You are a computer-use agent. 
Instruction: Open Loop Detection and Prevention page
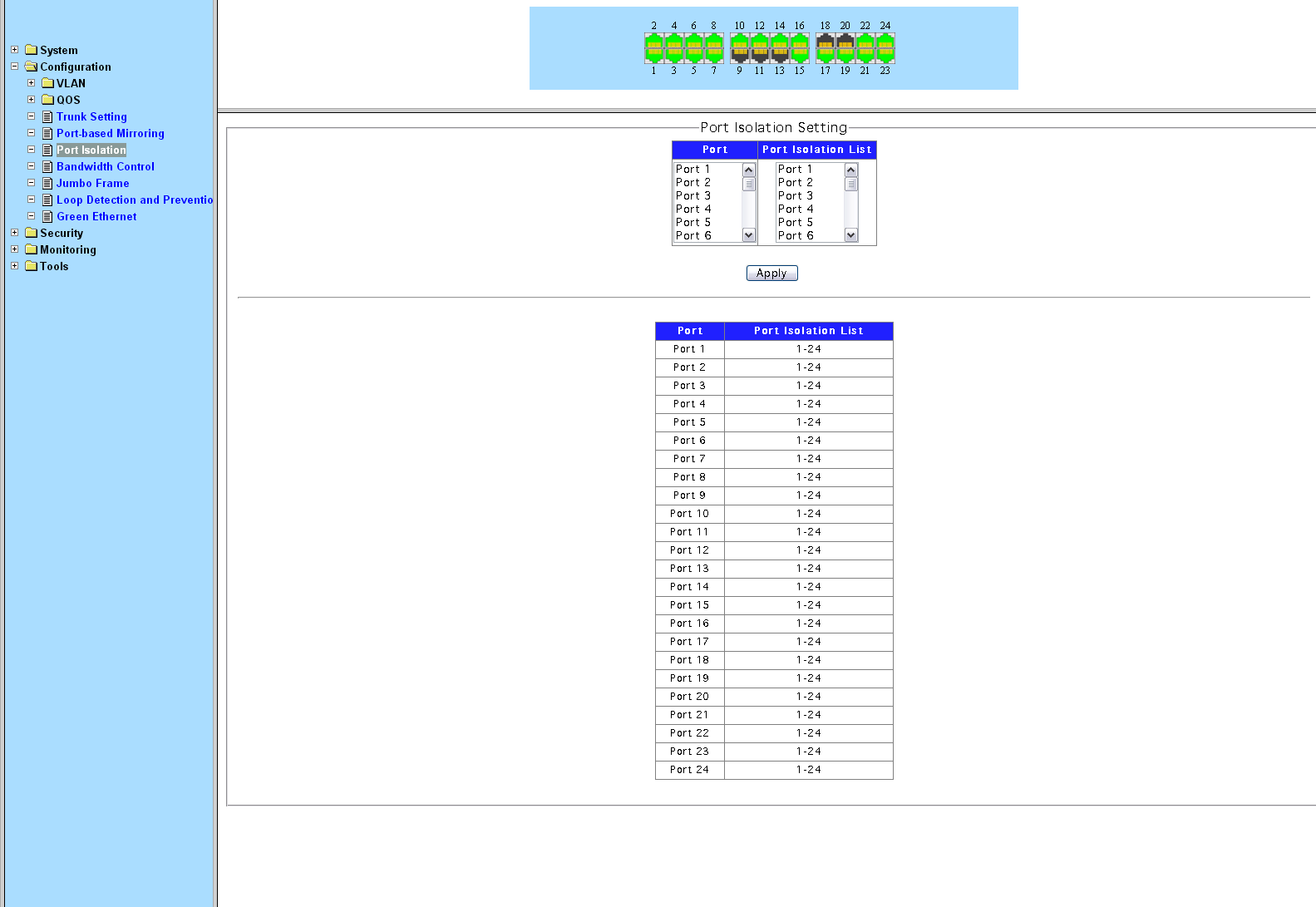pyautogui.click(x=134, y=200)
